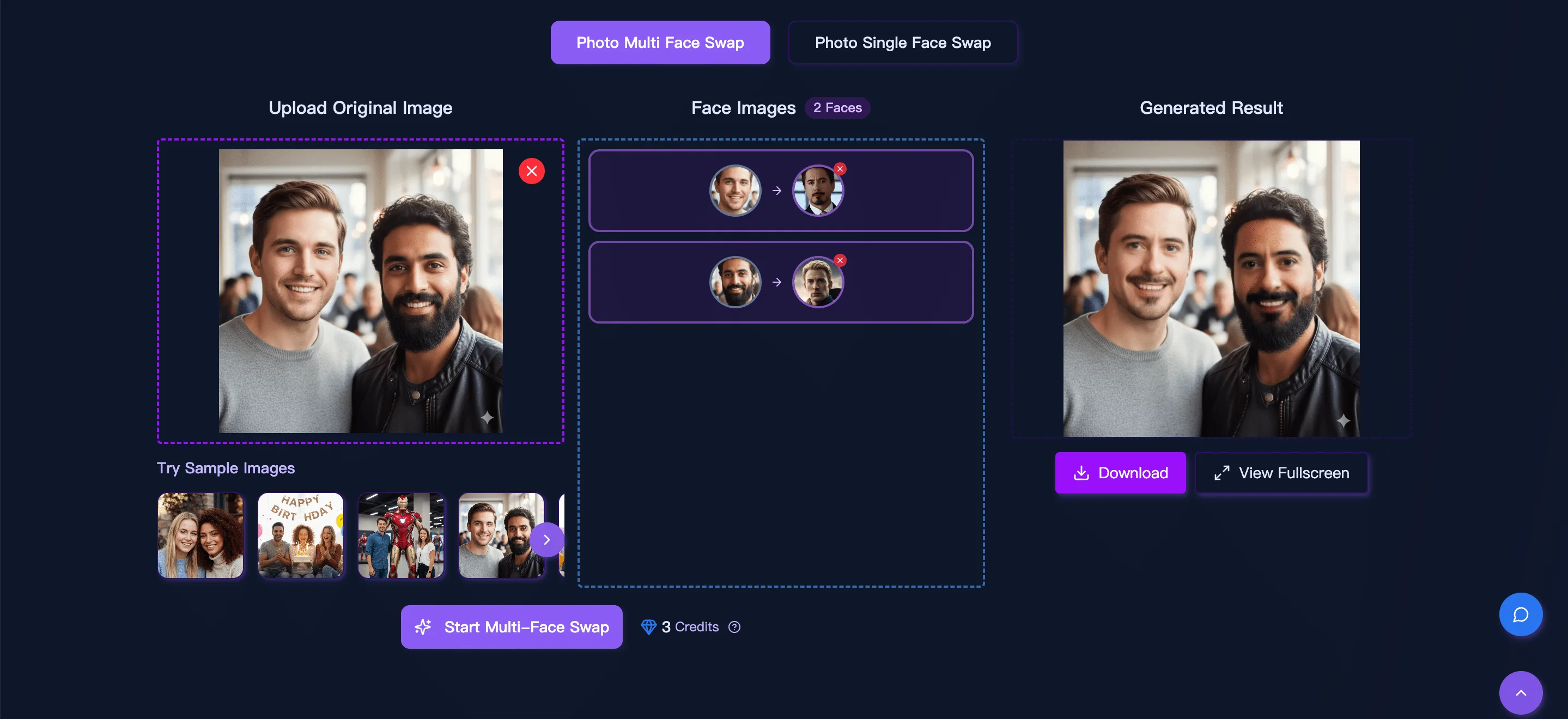This screenshot has height=719, width=1568.
Task: Choose the two women sample image
Action: click(200, 535)
